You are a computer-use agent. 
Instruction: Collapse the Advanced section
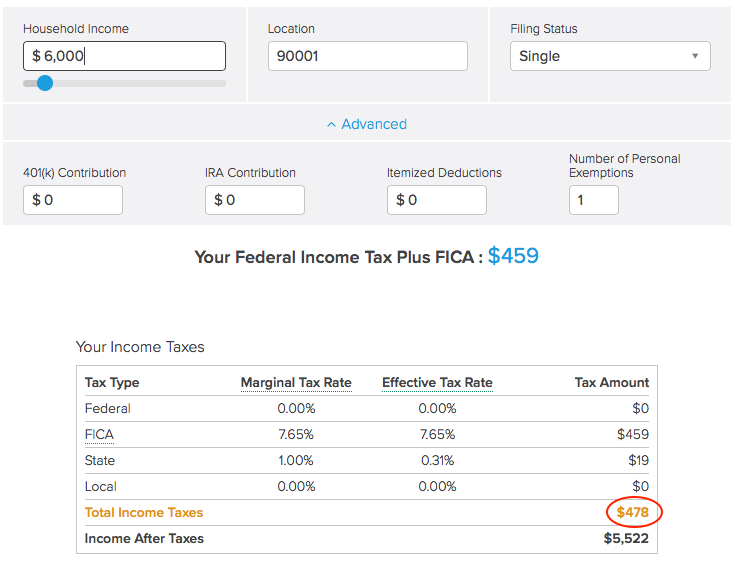coord(367,124)
